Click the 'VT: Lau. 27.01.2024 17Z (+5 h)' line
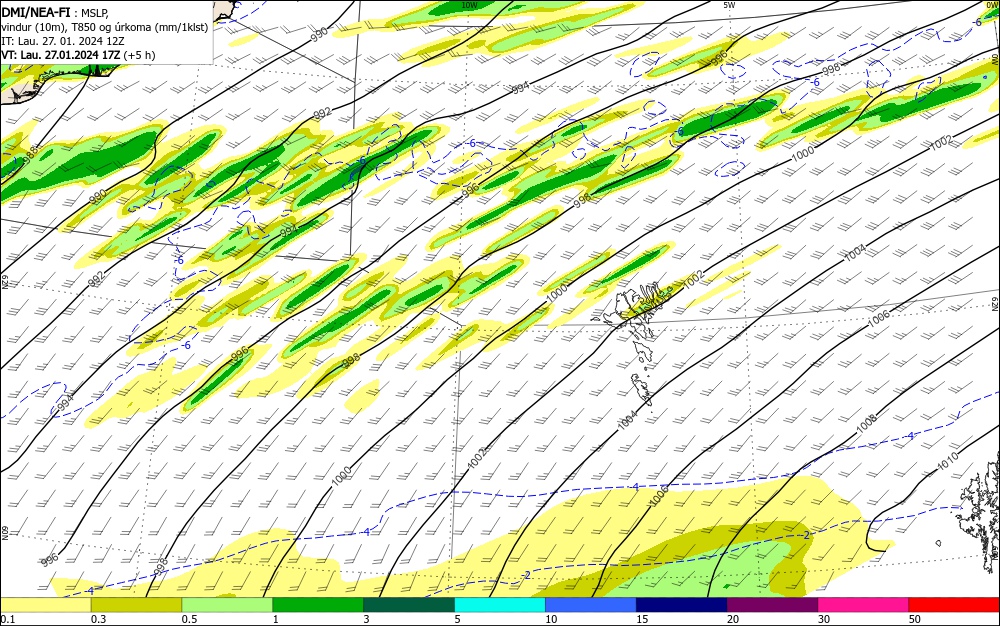The height and width of the screenshot is (626, 1000). coord(78,55)
